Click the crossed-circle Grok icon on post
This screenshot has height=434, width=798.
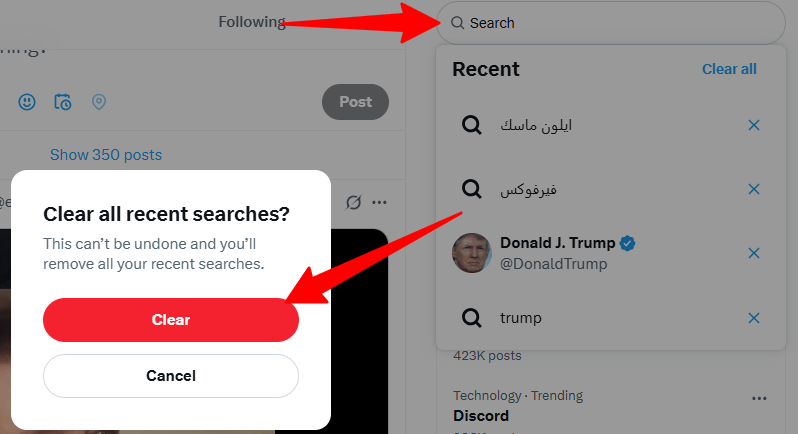coord(353,202)
